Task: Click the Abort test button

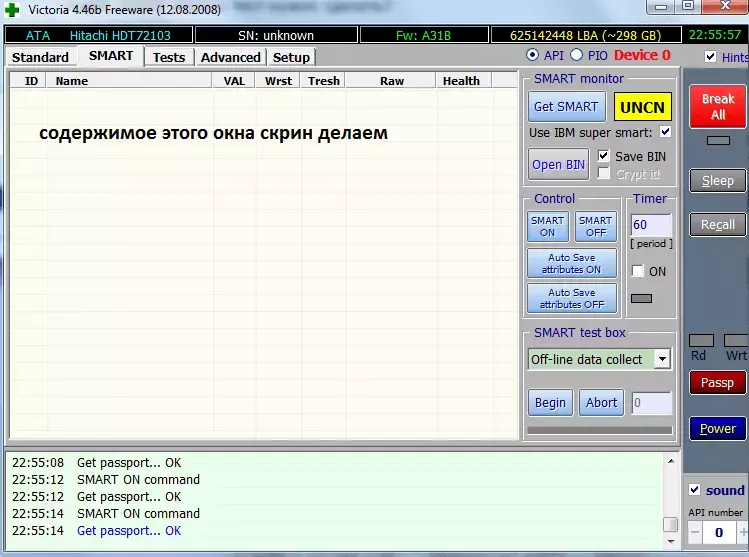Action: pyautogui.click(x=601, y=403)
